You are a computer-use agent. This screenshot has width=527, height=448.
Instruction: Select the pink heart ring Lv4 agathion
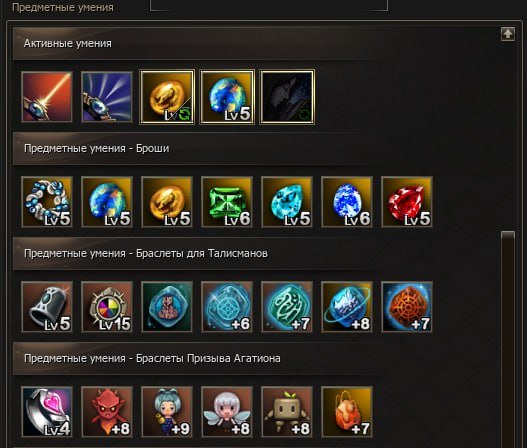47,412
